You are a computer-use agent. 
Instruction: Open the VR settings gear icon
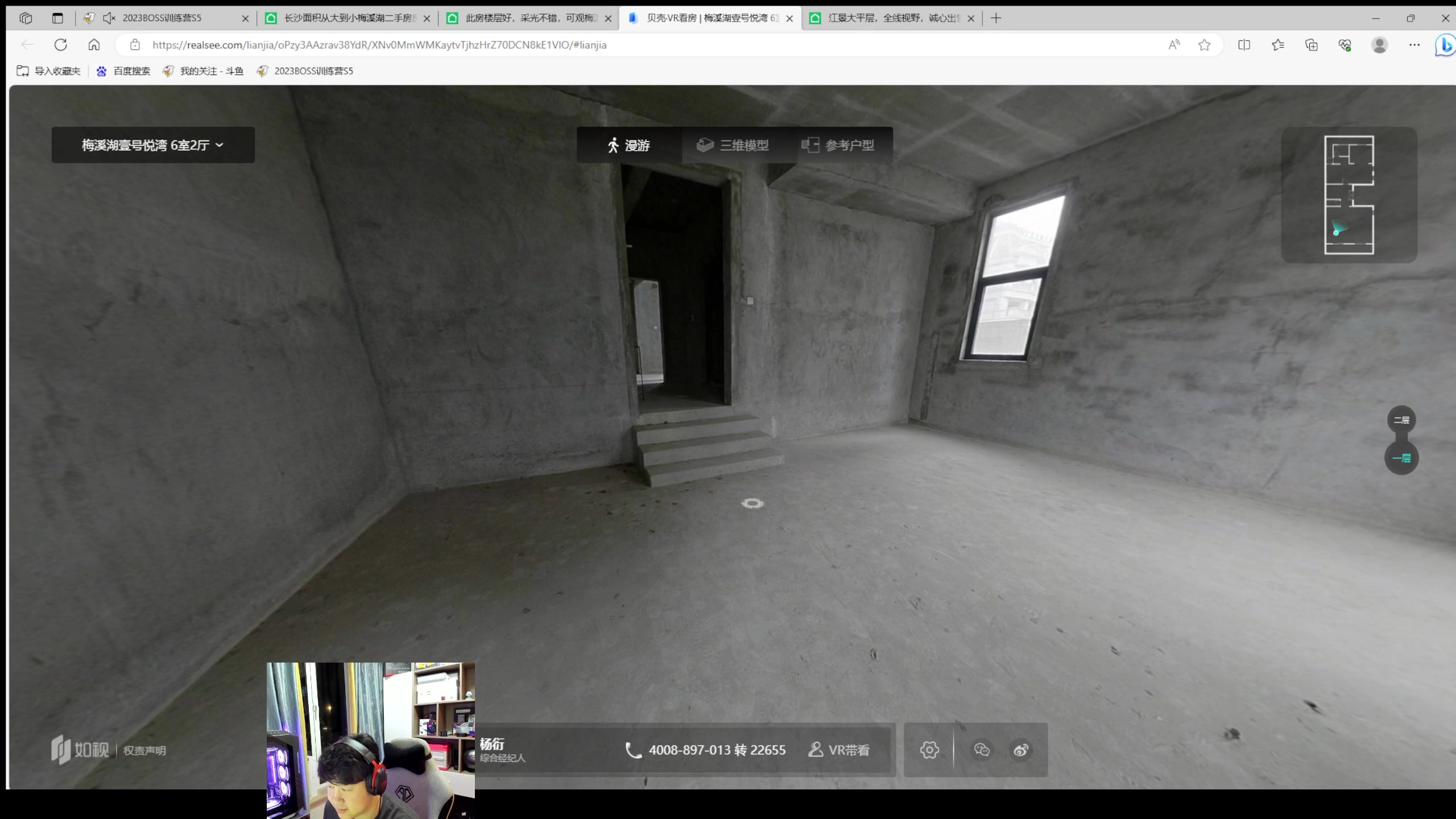click(929, 750)
